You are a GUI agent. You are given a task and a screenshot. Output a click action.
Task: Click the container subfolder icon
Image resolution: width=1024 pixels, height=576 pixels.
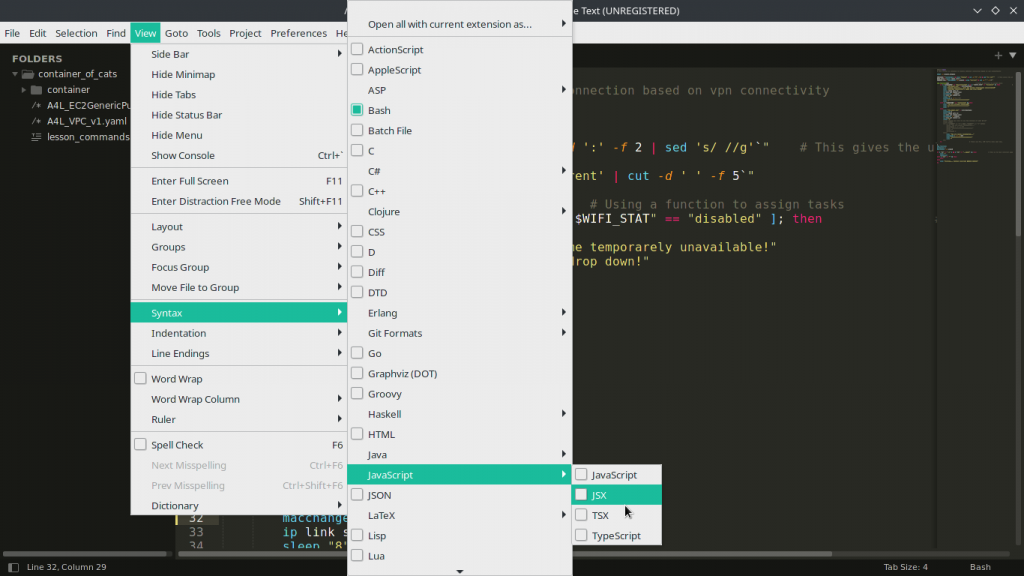point(36,90)
